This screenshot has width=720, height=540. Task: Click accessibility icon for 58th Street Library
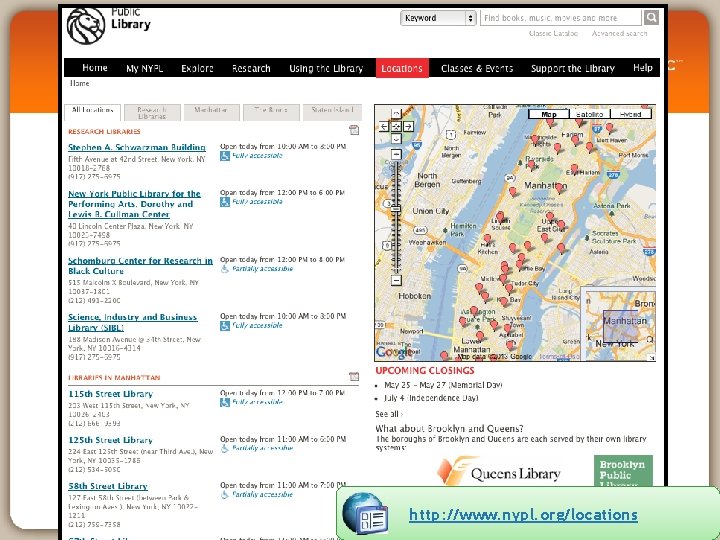point(225,495)
